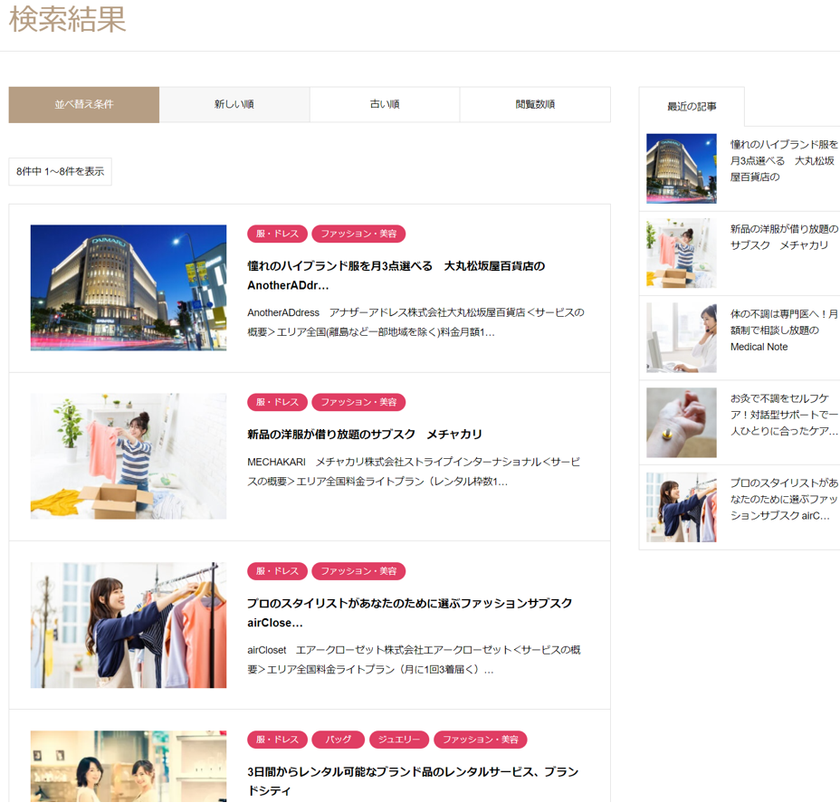Open sidebar Medical Note operator thumbnail

pos(681,337)
